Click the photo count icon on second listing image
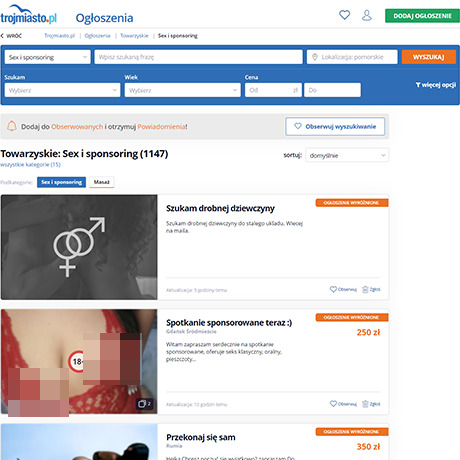460x460 pixels. point(144,404)
